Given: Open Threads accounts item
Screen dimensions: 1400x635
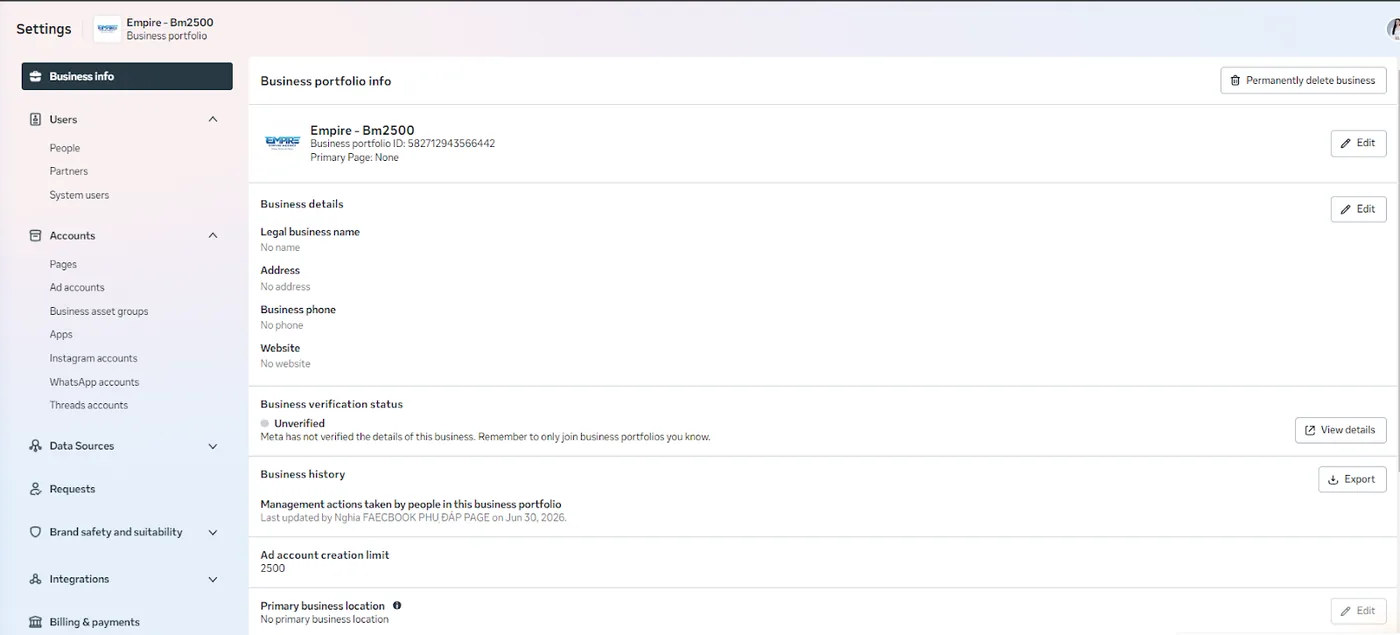Looking at the screenshot, I should [x=89, y=405].
